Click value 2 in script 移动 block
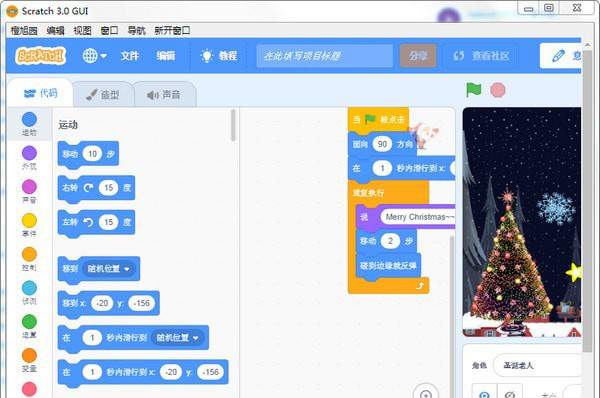This screenshot has width=600, height=398. point(390,241)
